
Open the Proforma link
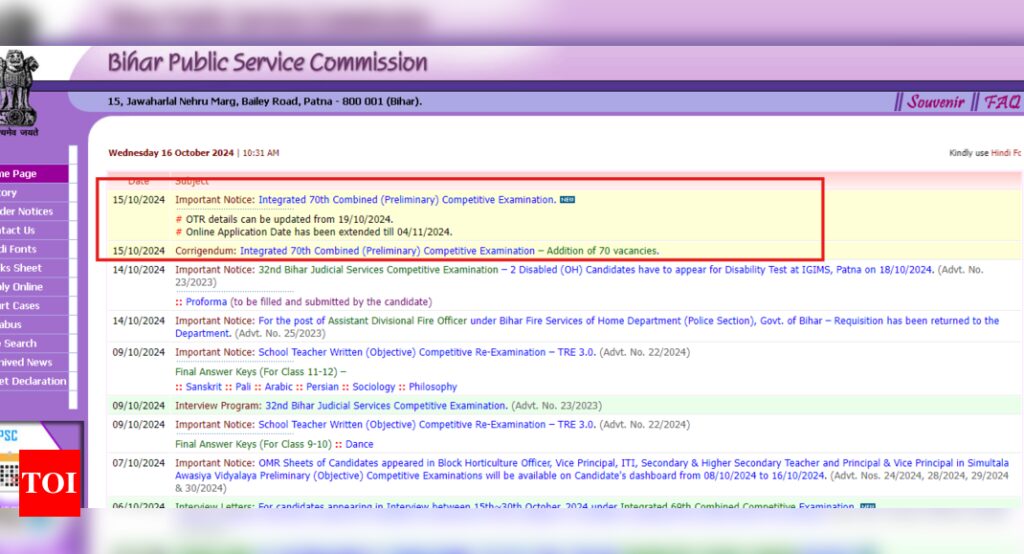pos(206,302)
